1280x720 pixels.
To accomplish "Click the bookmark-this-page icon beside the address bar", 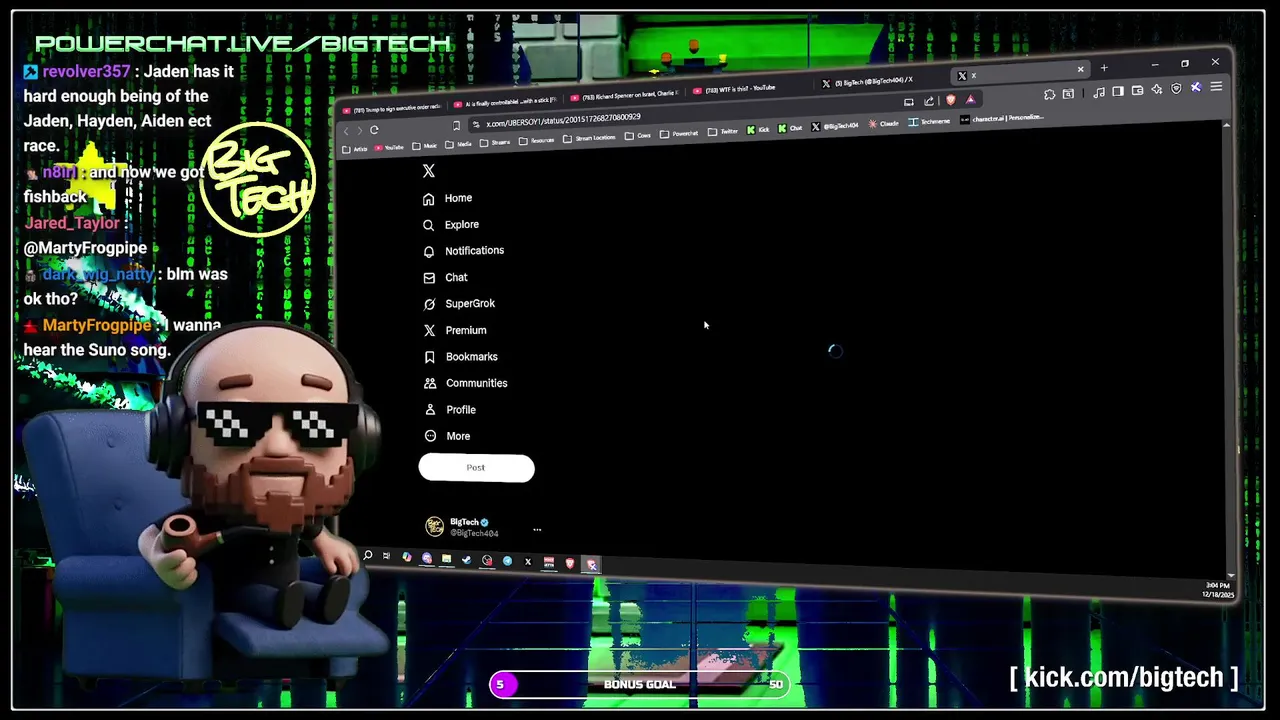I will click(456, 126).
